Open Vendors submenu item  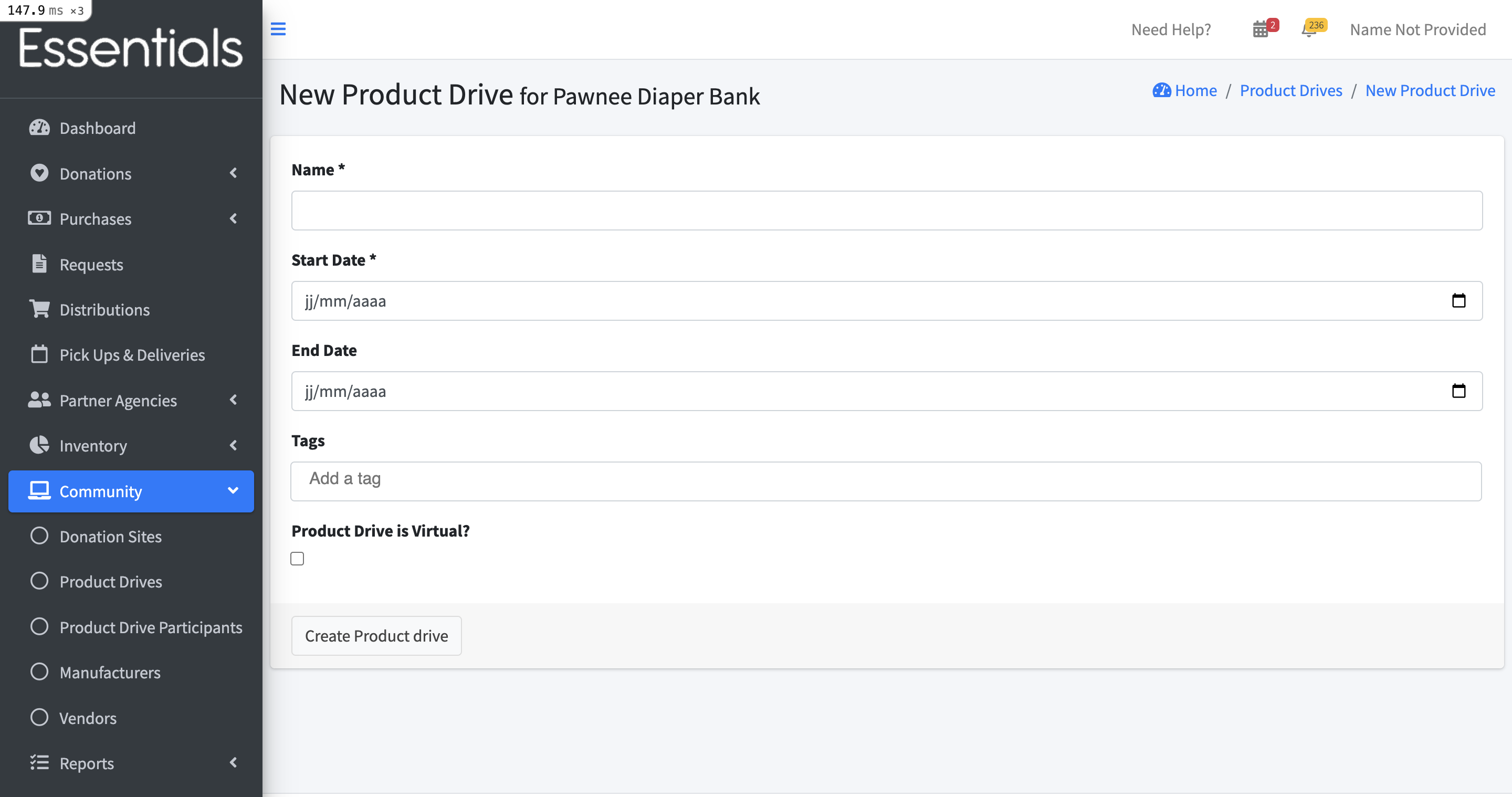point(131,718)
